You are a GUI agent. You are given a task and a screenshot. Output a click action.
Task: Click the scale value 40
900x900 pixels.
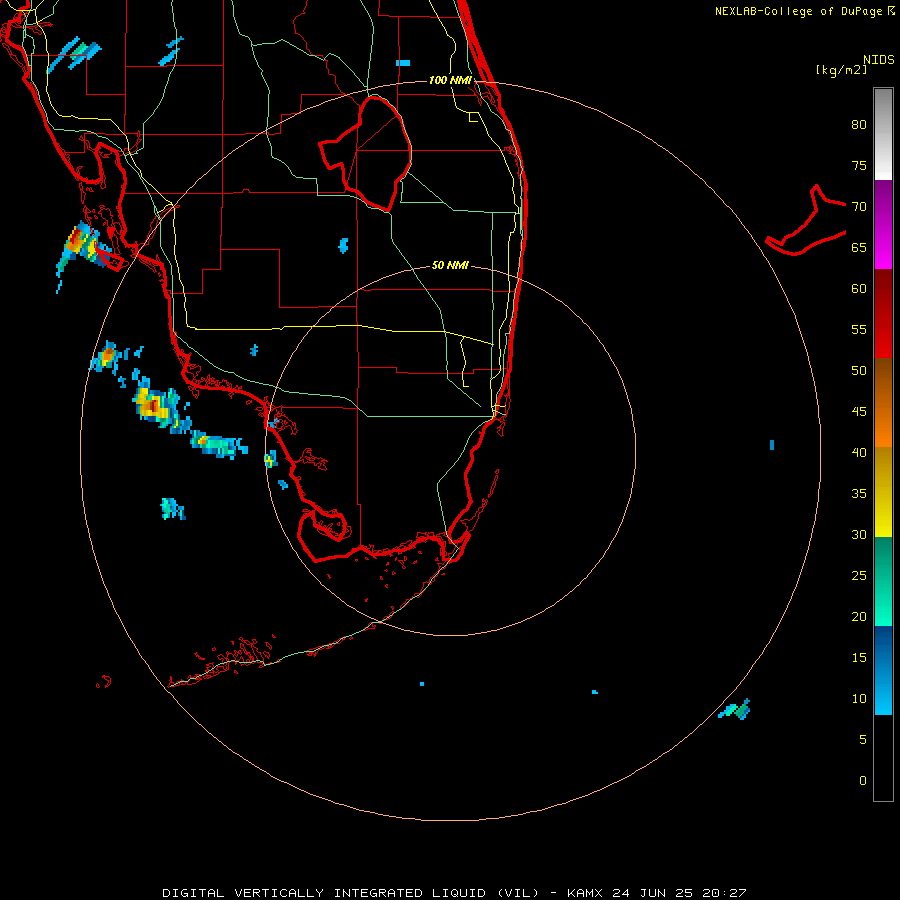[x=859, y=452]
